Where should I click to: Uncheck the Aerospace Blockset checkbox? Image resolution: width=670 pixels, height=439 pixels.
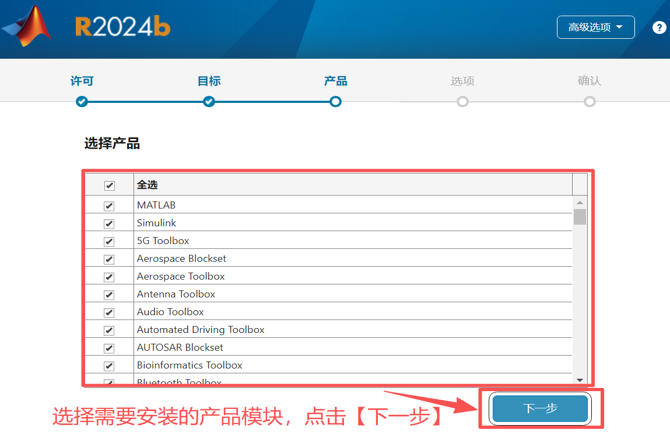point(109,259)
